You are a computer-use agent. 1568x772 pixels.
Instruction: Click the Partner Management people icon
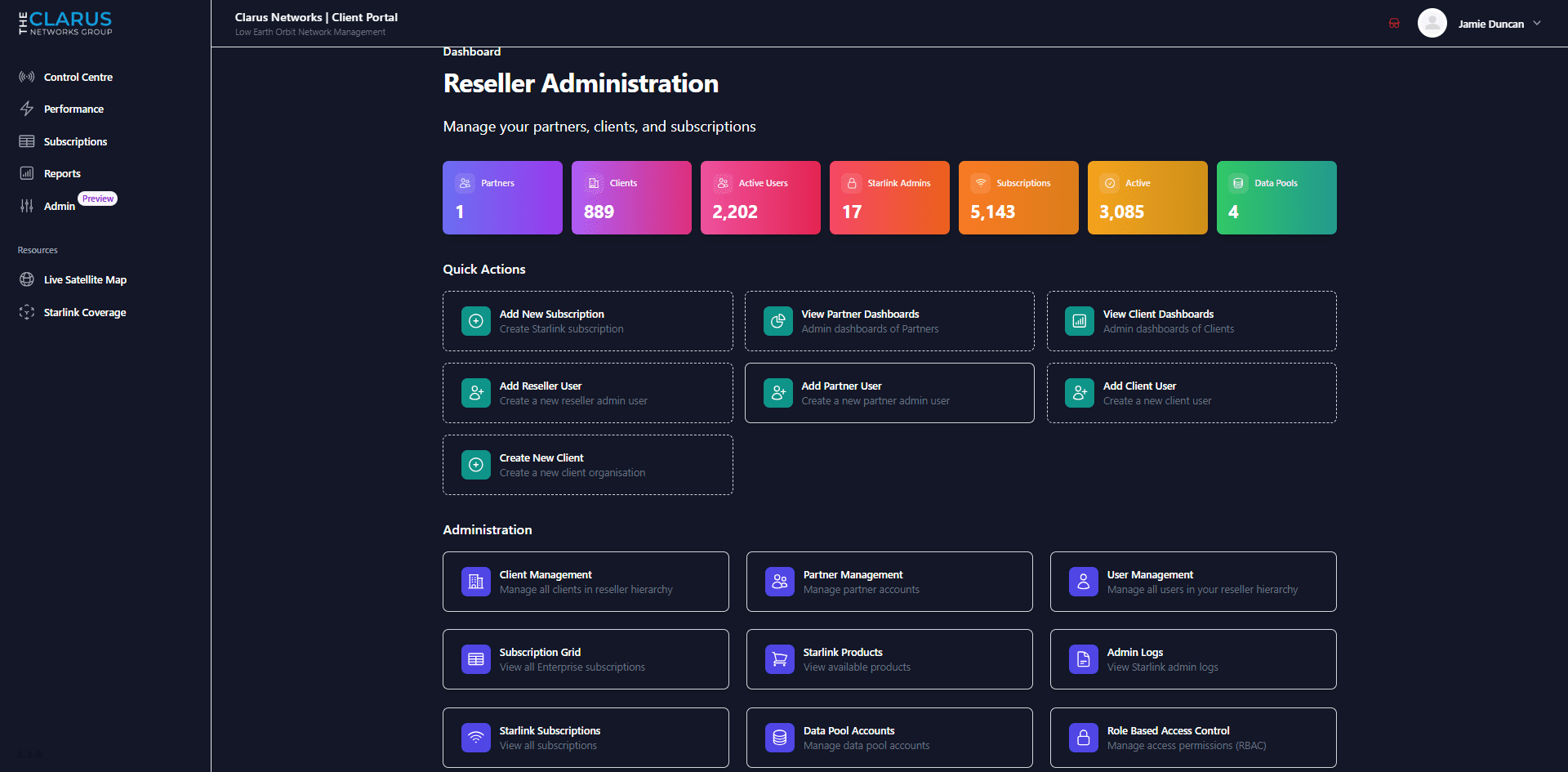[x=780, y=582]
